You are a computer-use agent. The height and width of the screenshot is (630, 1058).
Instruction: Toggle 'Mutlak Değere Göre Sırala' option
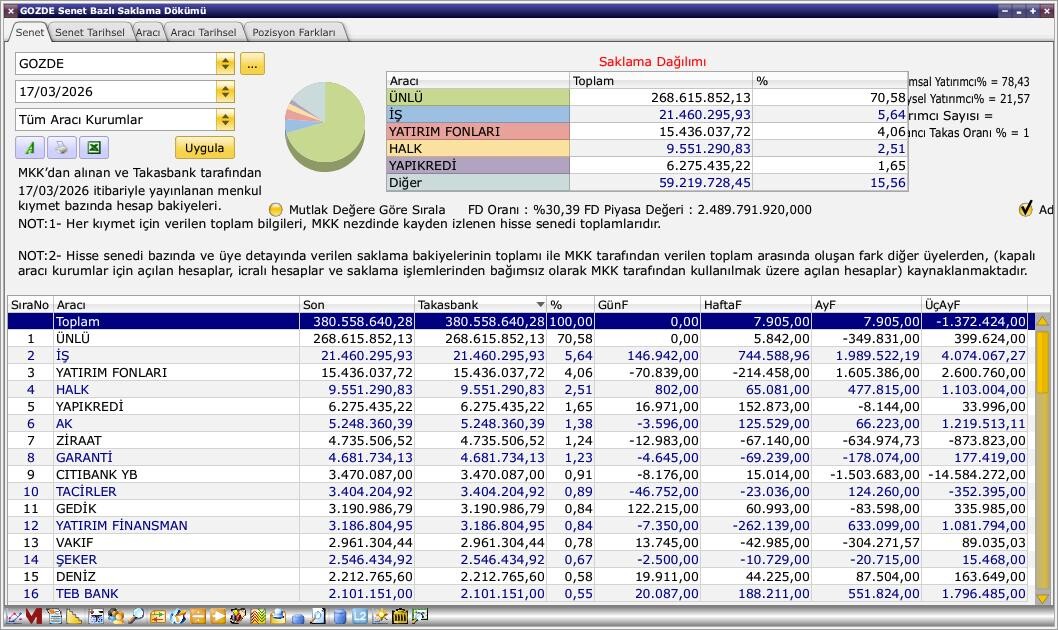[276, 210]
